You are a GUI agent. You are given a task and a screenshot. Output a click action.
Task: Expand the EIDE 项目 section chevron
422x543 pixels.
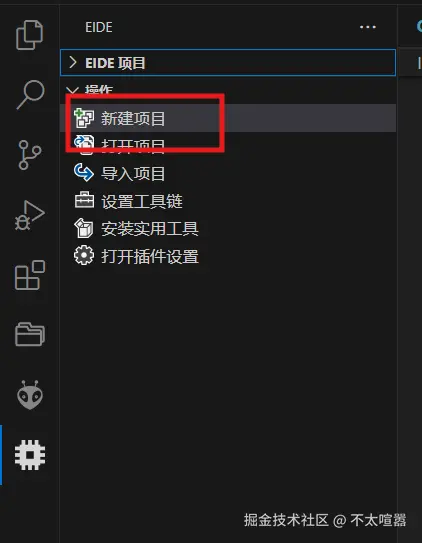tap(72, 63)
